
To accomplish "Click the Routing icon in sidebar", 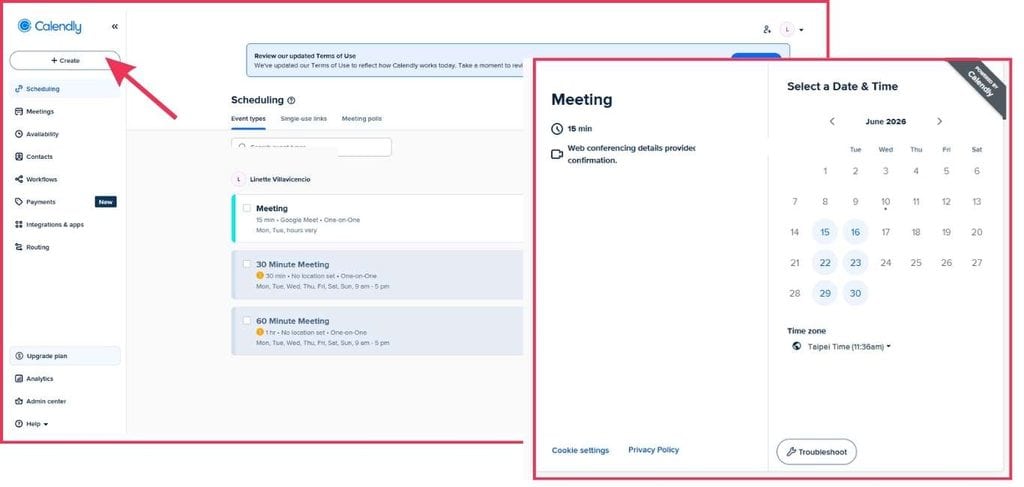I will click(x=19, y=247).
